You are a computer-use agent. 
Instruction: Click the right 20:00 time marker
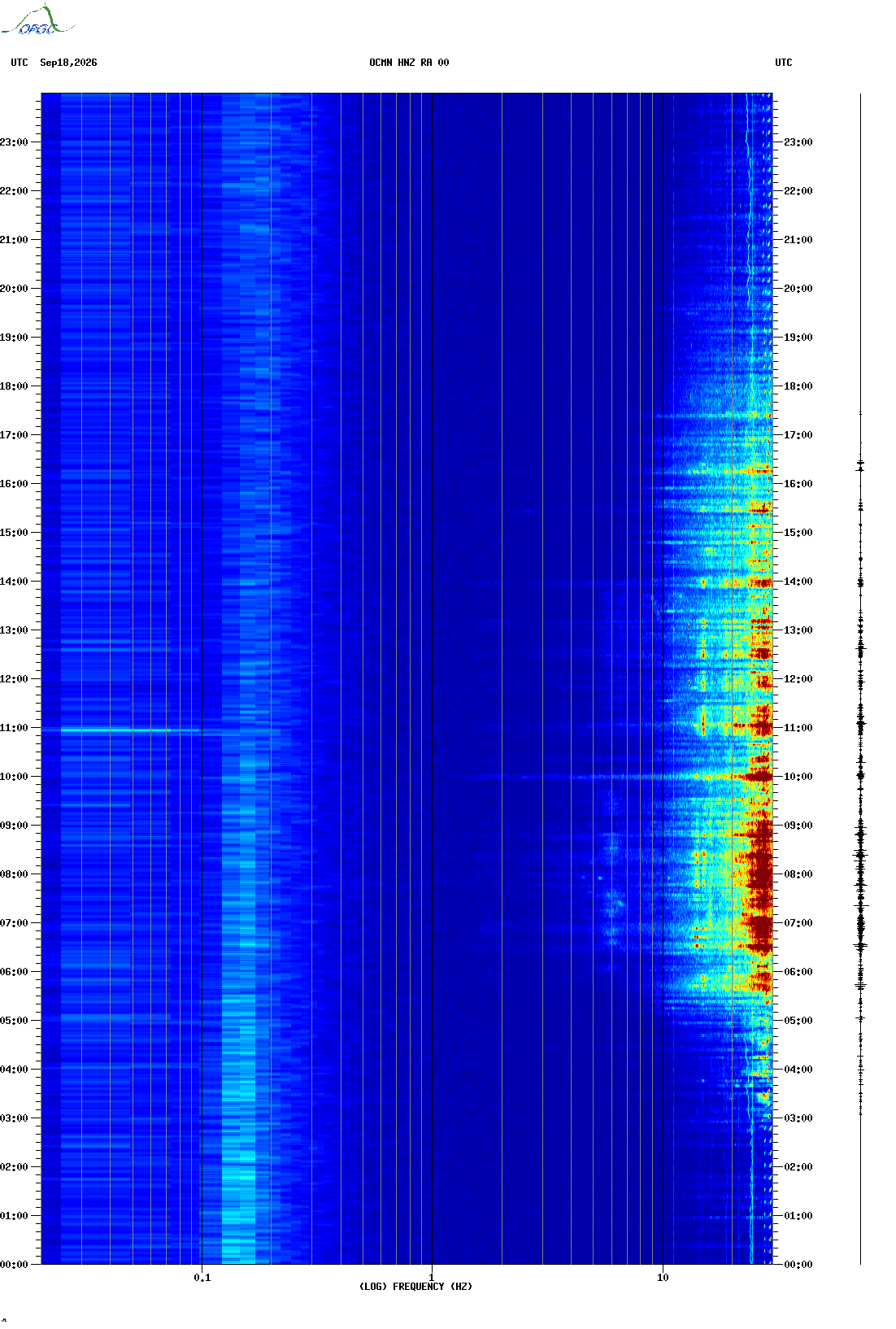(798, 289)
